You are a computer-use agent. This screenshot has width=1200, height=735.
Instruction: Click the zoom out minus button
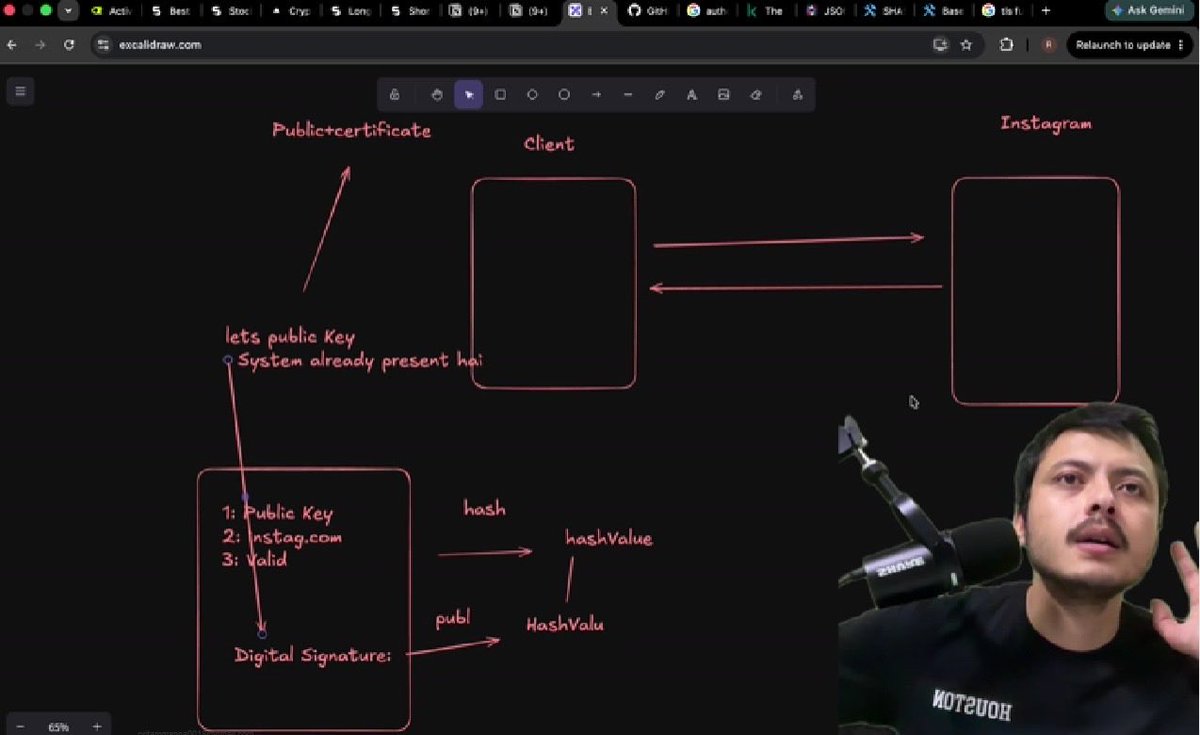coord(20,727)
